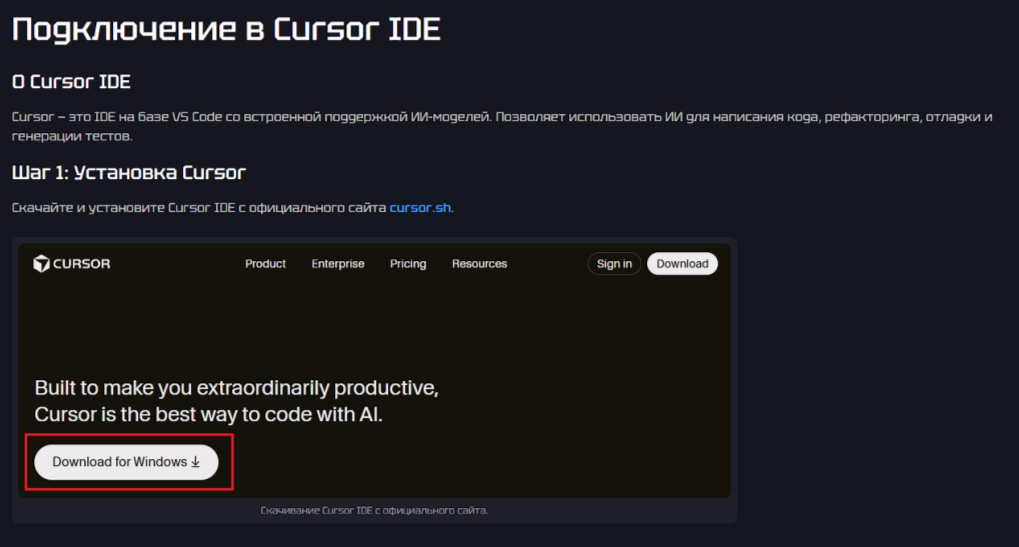Screen dimensions: 1019x547
Task: Click the Download for Windows button
Action: [x=120, y=462]
